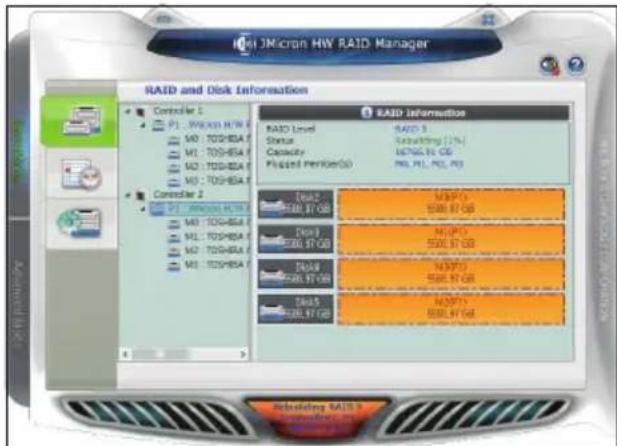Click the 'Rebuilding (1%)' status value
This screenshot has width=617, height=446.
[x=430, y=141]
